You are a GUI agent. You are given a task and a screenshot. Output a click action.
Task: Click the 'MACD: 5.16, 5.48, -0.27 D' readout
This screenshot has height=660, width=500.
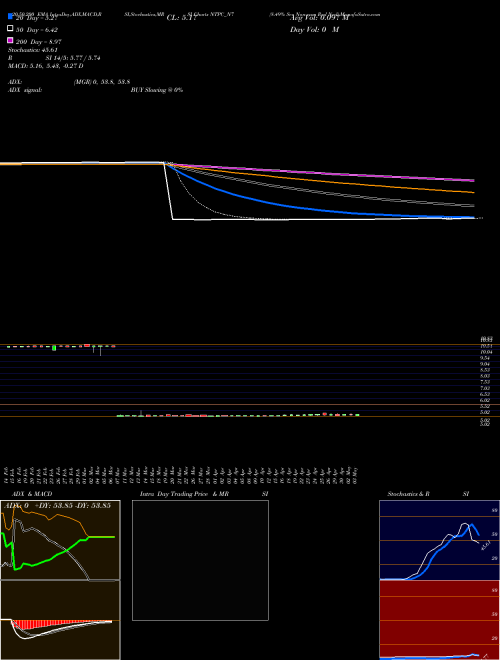45,66
